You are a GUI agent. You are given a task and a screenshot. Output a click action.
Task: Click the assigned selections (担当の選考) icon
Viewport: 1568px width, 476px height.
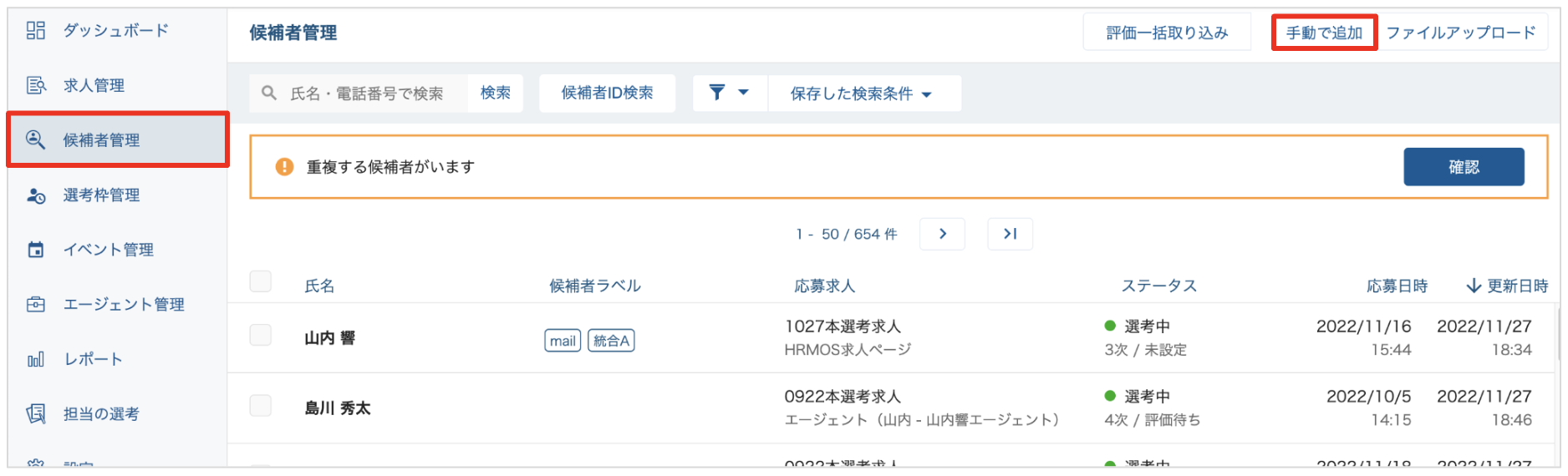tap(36, 414)
